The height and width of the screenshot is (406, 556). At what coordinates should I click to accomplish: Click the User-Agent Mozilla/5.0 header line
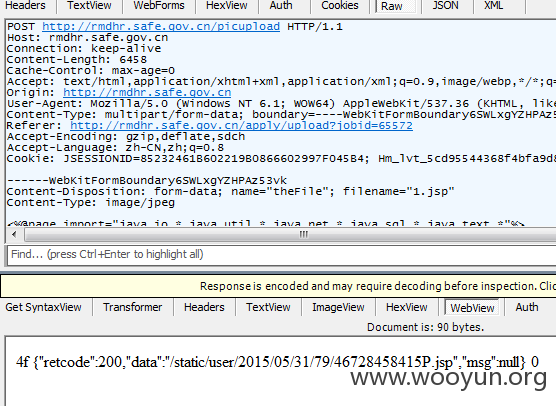coord(281,104)
